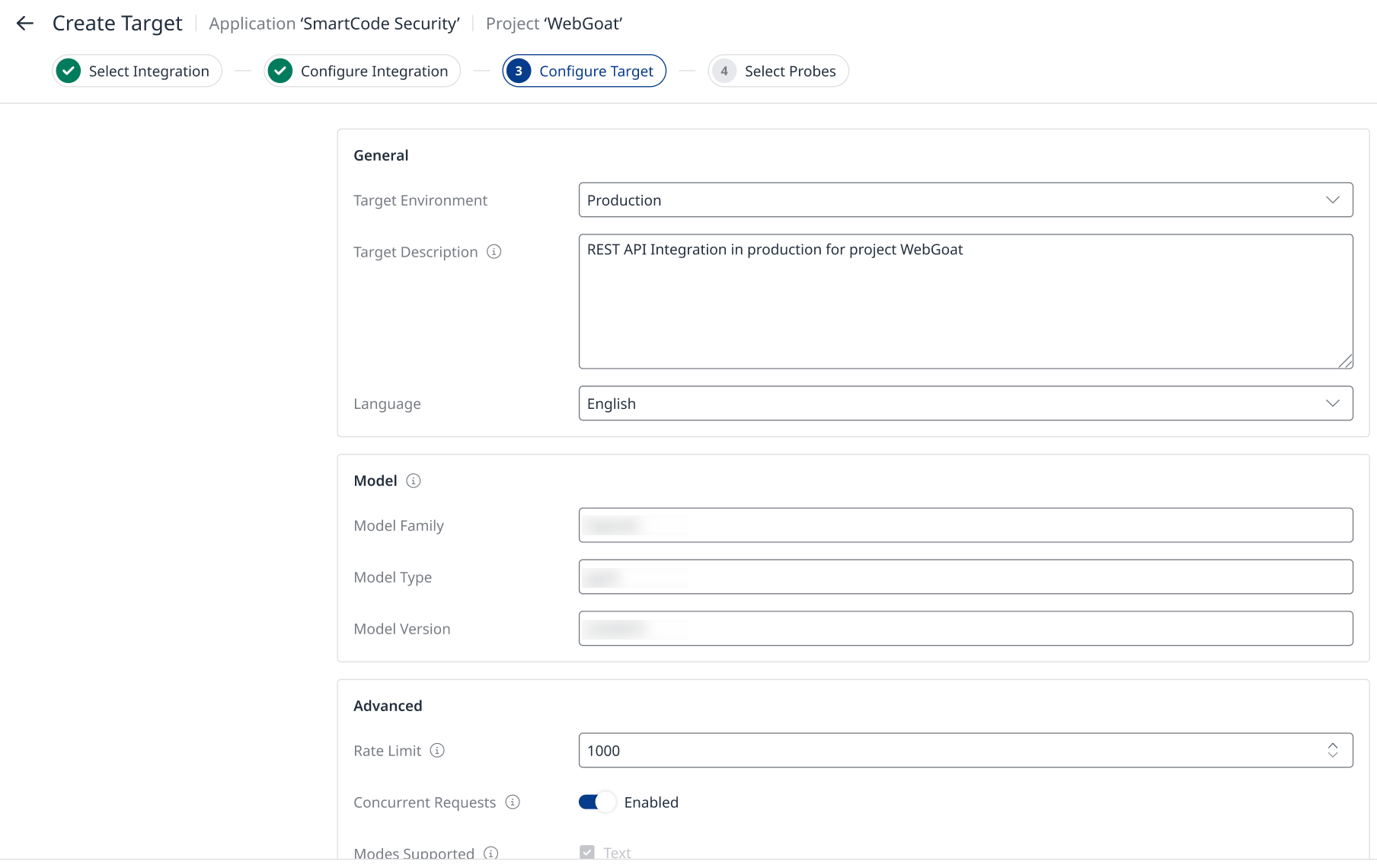The image size is (1377, 868).
Task: Click the green check on Configure Integration
Action: (280, 71)
